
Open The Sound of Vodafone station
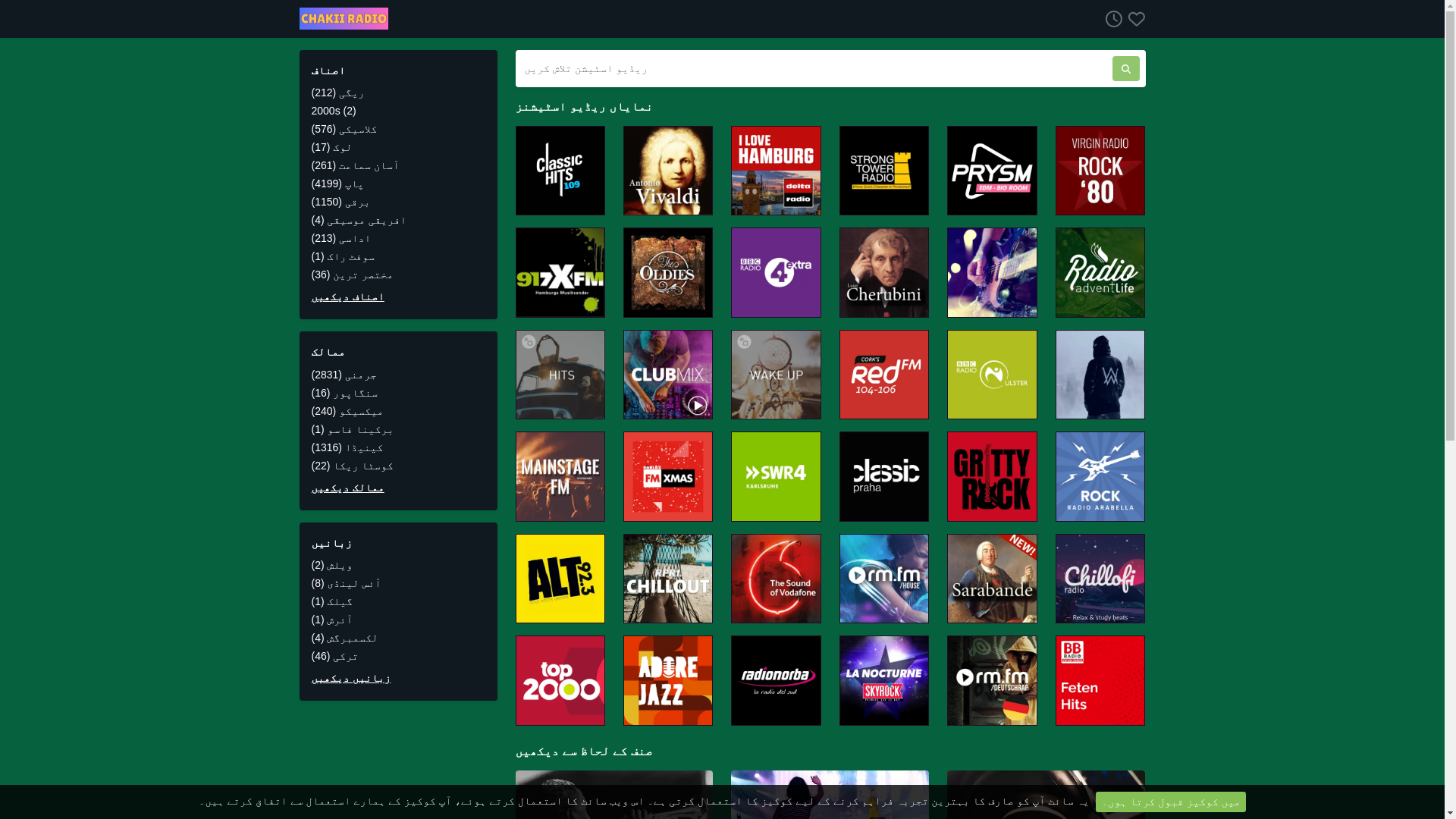click(776, 579)
